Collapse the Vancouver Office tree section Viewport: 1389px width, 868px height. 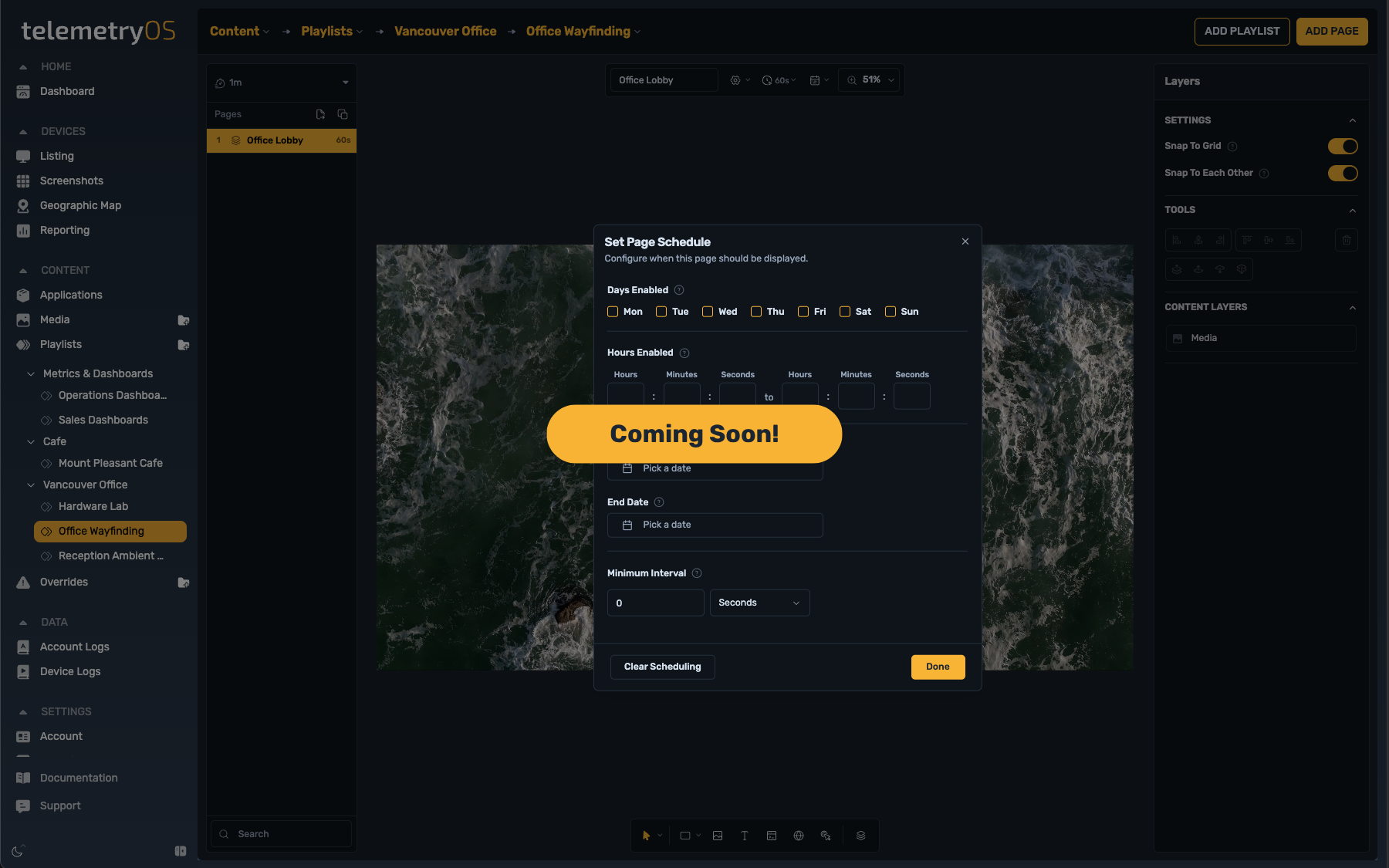tap(31, 485)
